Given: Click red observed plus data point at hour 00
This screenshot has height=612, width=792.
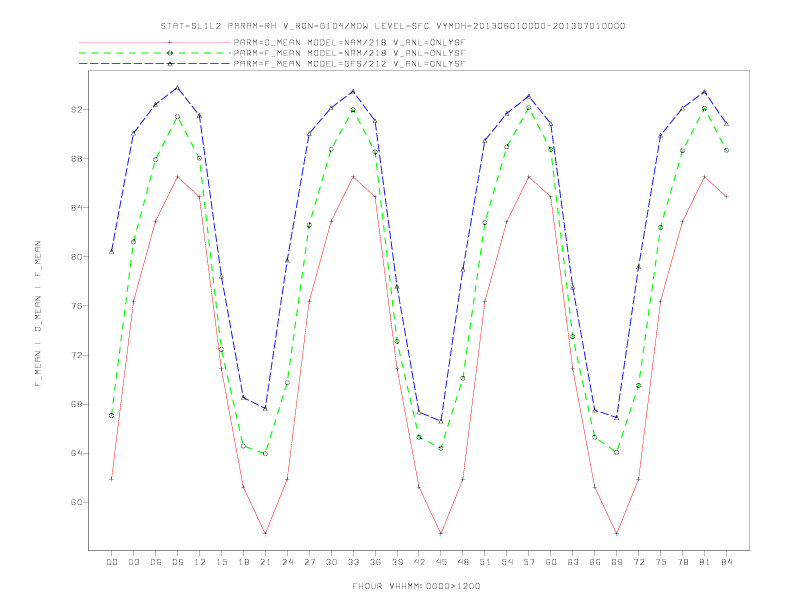Looking at the screenshot, I should (x=112, y=479).
